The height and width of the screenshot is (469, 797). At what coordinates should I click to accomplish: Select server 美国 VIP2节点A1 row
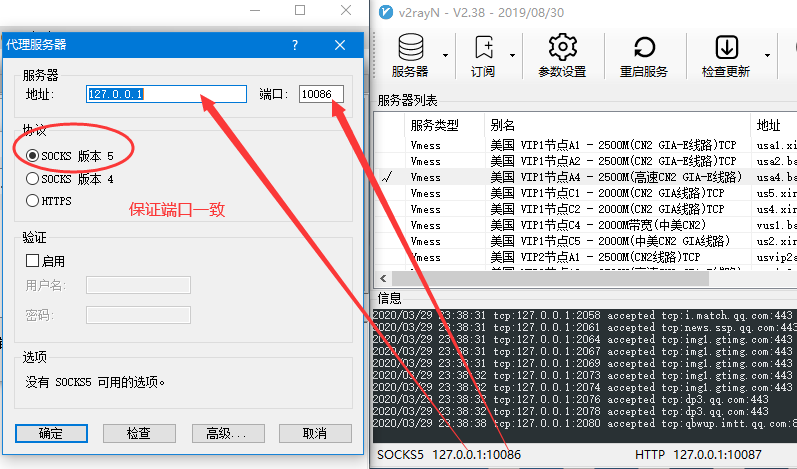[x=586, y=257]
